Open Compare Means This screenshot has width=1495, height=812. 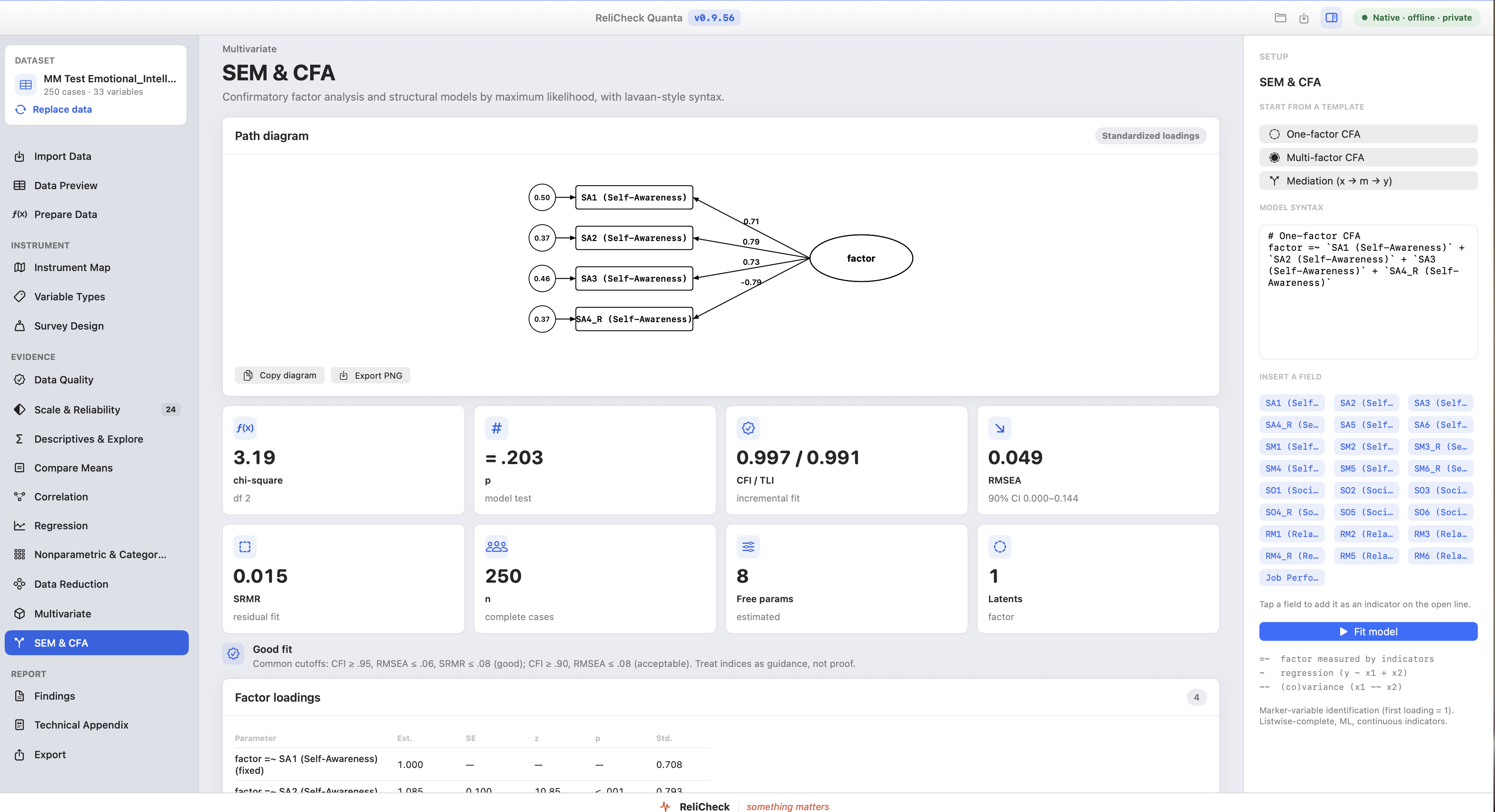click(96, 468)
